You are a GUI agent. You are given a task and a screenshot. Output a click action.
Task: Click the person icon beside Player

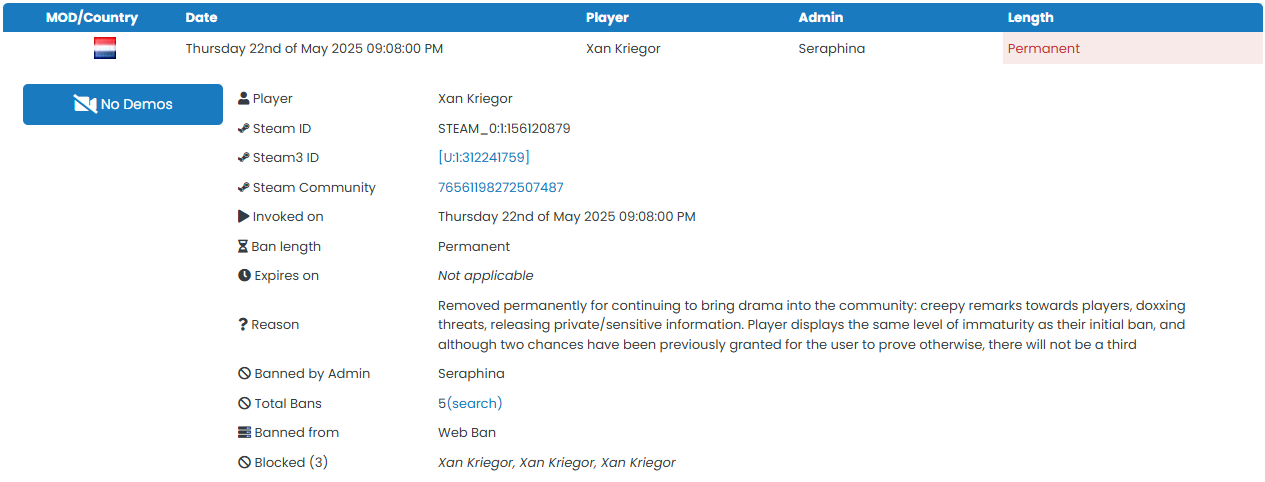pyautogui.click(x=243, y=99)
